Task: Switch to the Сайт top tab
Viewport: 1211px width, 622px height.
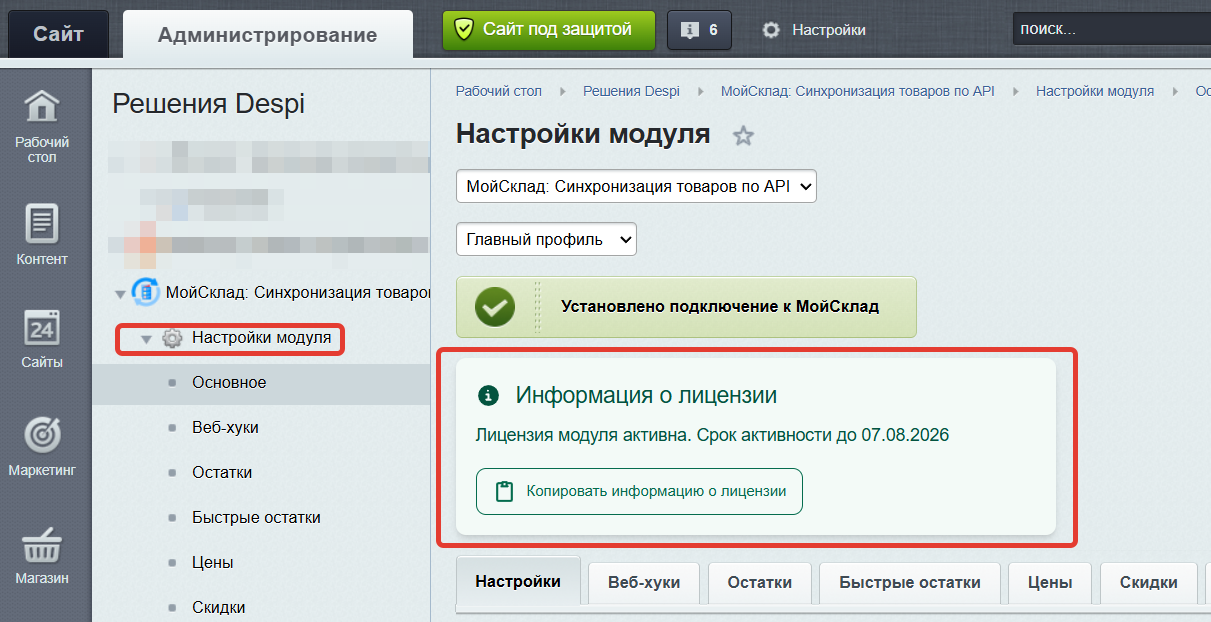Action: coord(58,35)
